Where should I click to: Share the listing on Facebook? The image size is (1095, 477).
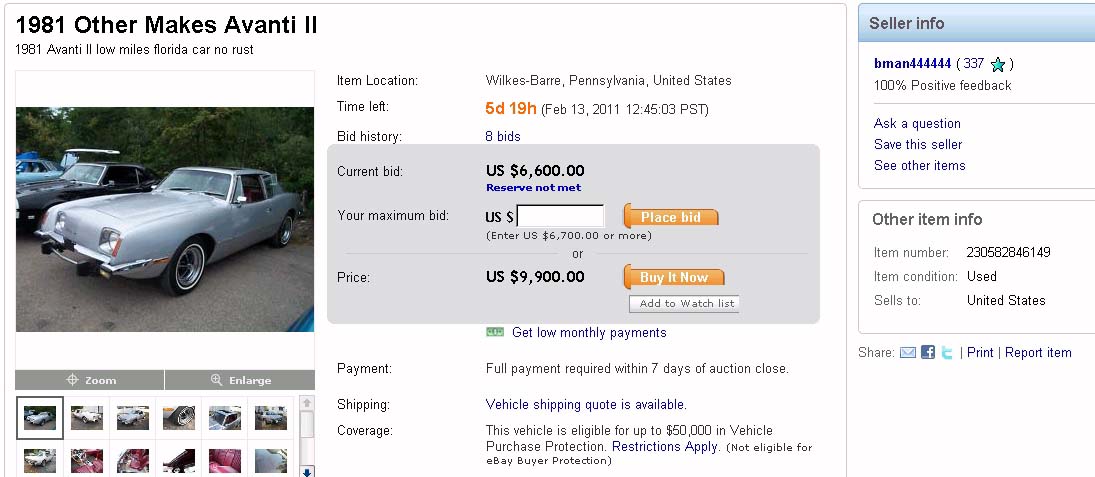click(x=928, y=353)
